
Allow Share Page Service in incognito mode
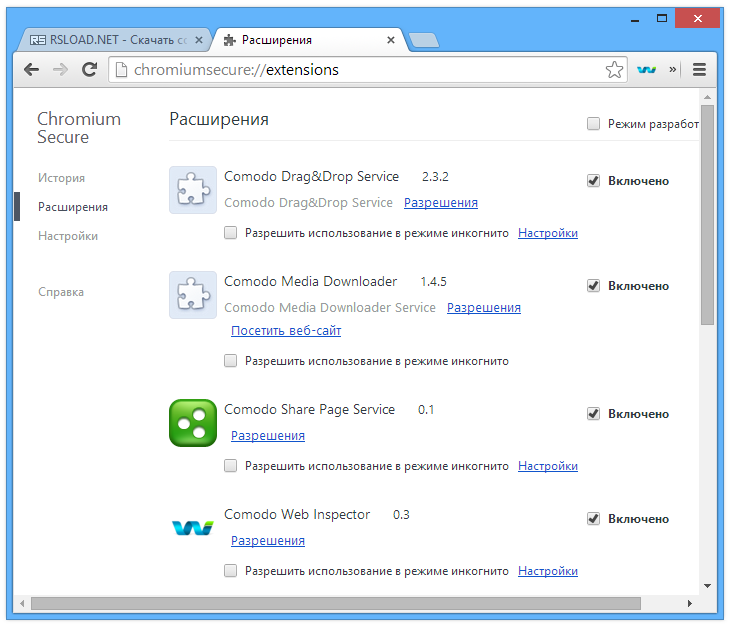point(230,466)
